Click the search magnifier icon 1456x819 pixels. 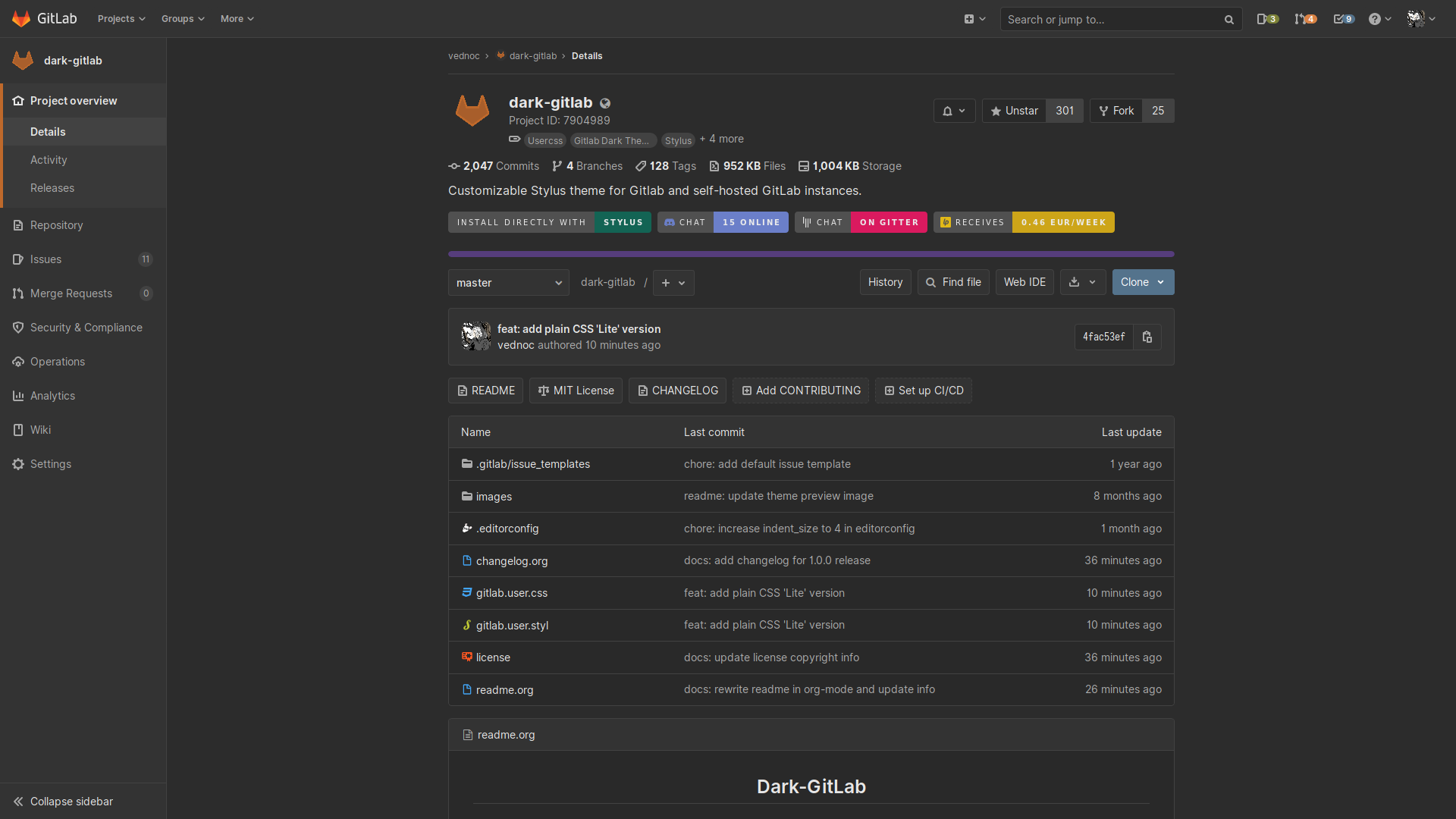coord(1228,20)
